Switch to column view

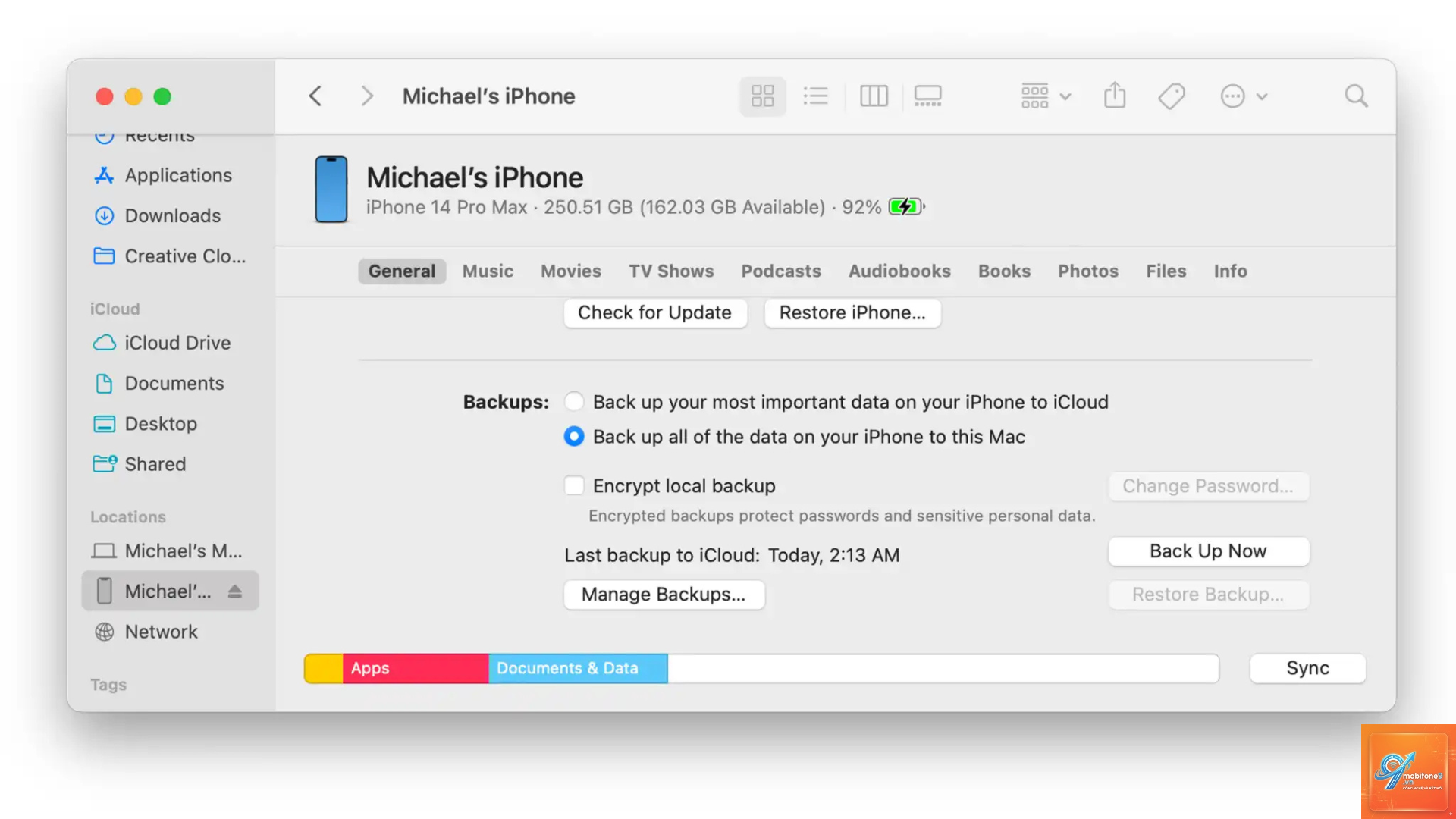pos(874,96)
